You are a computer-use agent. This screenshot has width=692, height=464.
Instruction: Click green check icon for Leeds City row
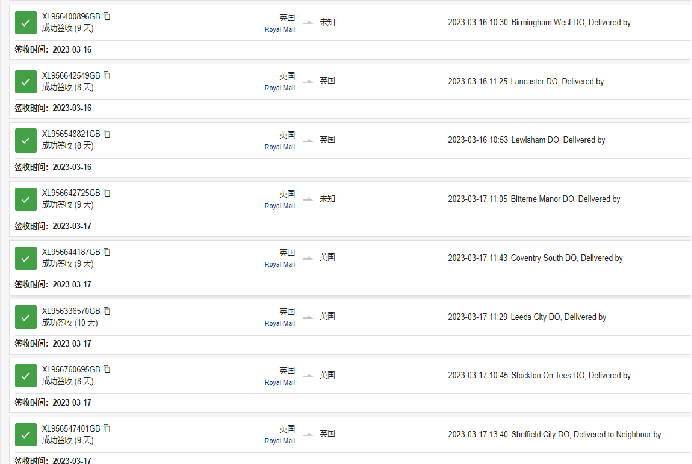pyautogui.click(x=26, y=317)
